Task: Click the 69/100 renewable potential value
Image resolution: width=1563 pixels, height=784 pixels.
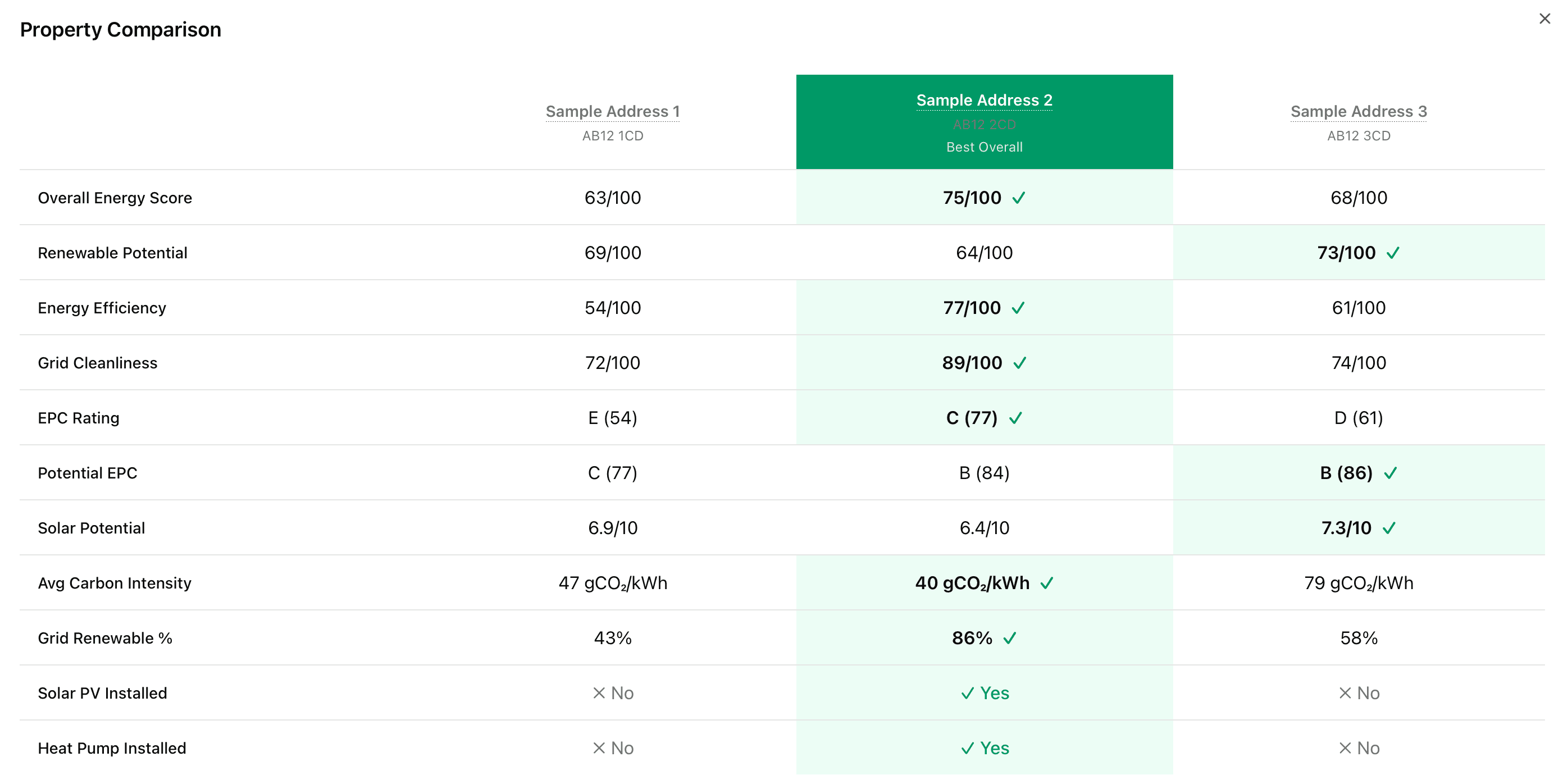Action: click(612, 253)
